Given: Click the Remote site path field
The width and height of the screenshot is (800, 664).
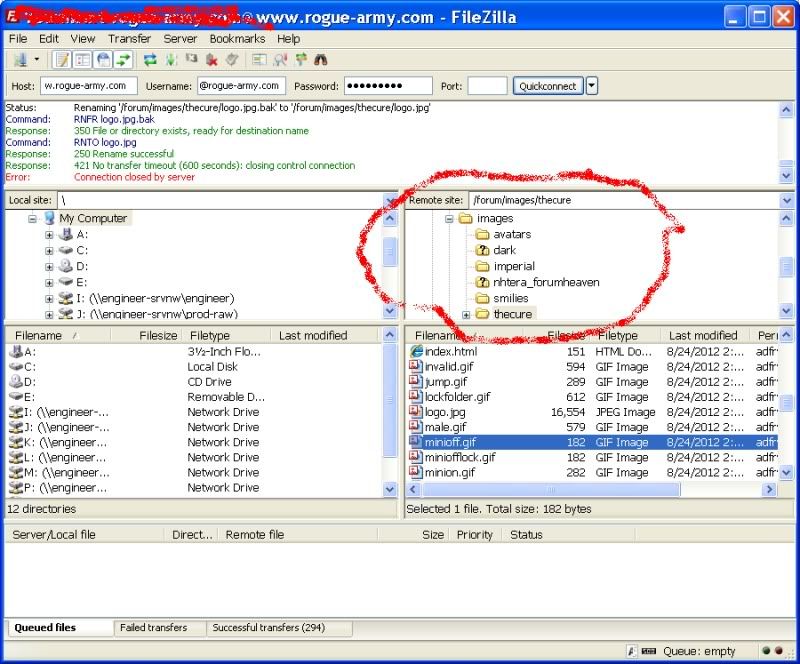Looking at the screenshot, I should point(624,200).
